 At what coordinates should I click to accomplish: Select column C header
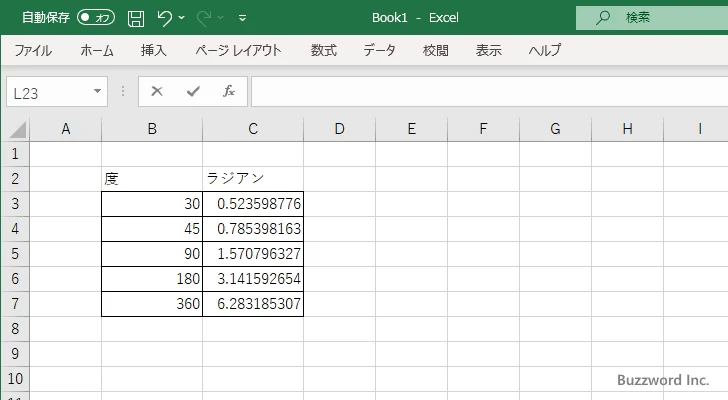253,129
